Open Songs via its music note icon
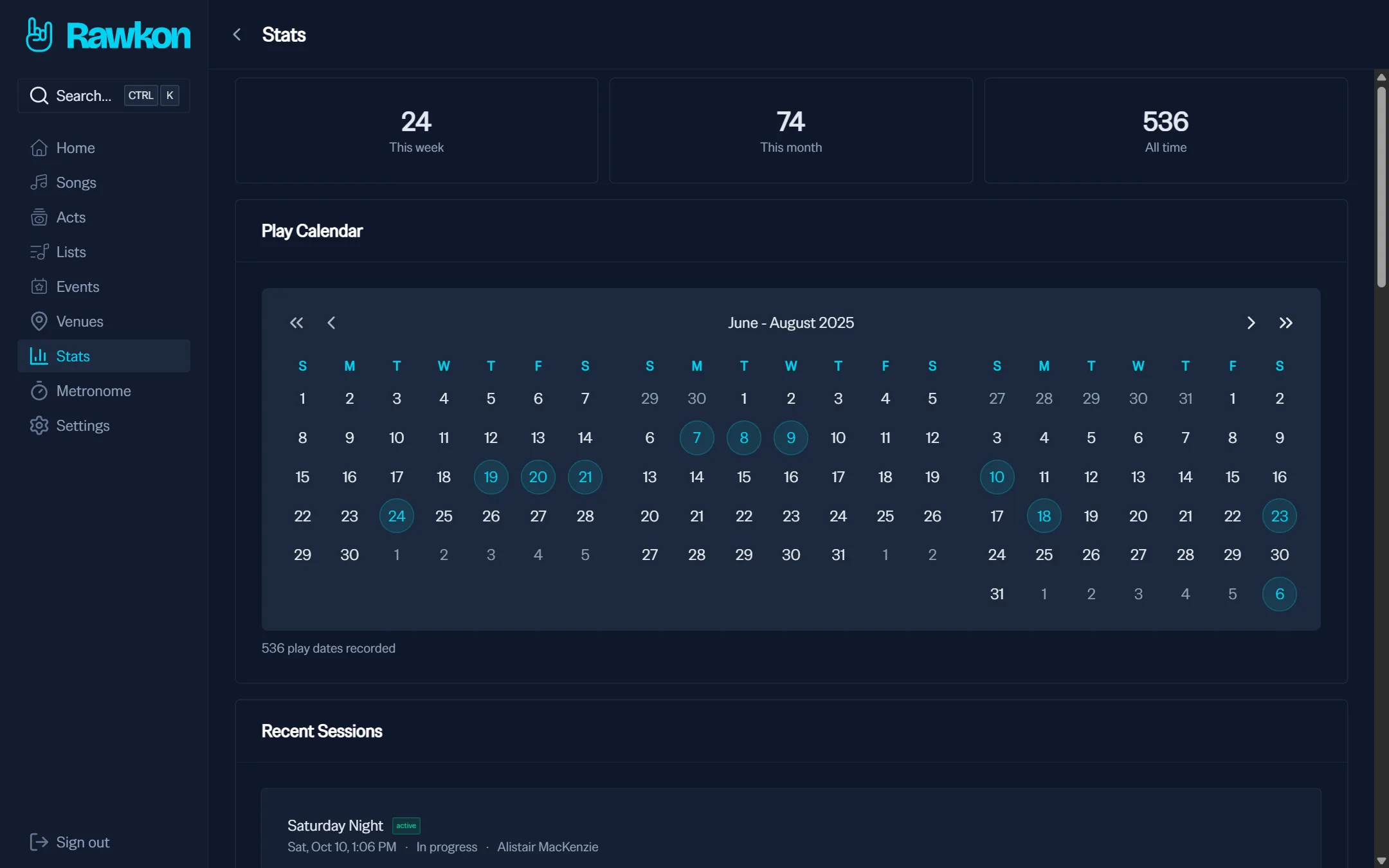Screen dimensions: 1389x868 pyautogui.click(x=39, y=183)
